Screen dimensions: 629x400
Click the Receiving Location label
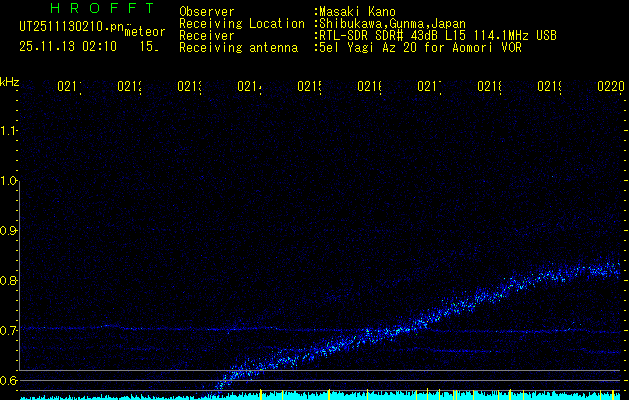242,24
